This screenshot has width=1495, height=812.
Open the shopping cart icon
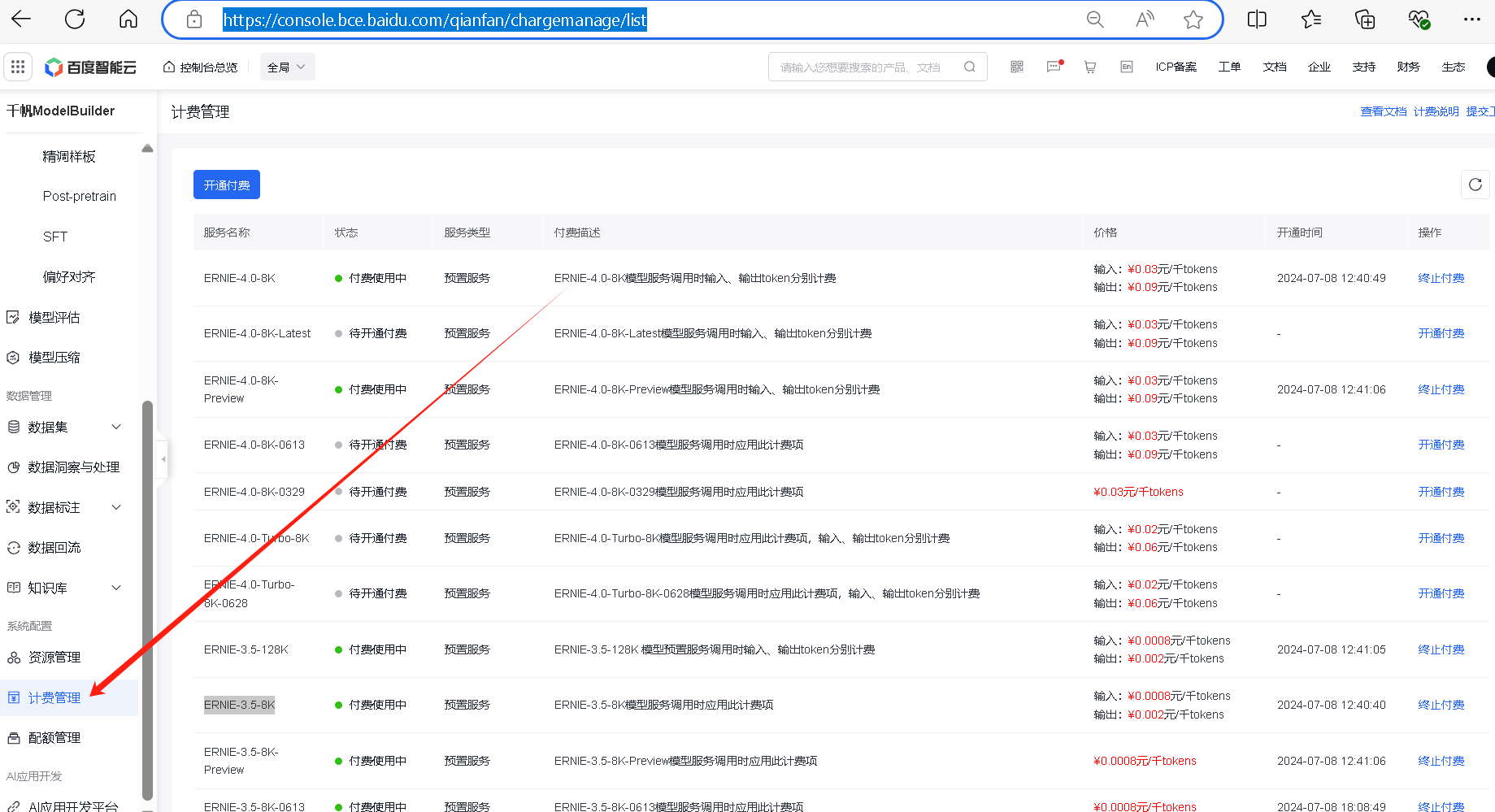1090,67
